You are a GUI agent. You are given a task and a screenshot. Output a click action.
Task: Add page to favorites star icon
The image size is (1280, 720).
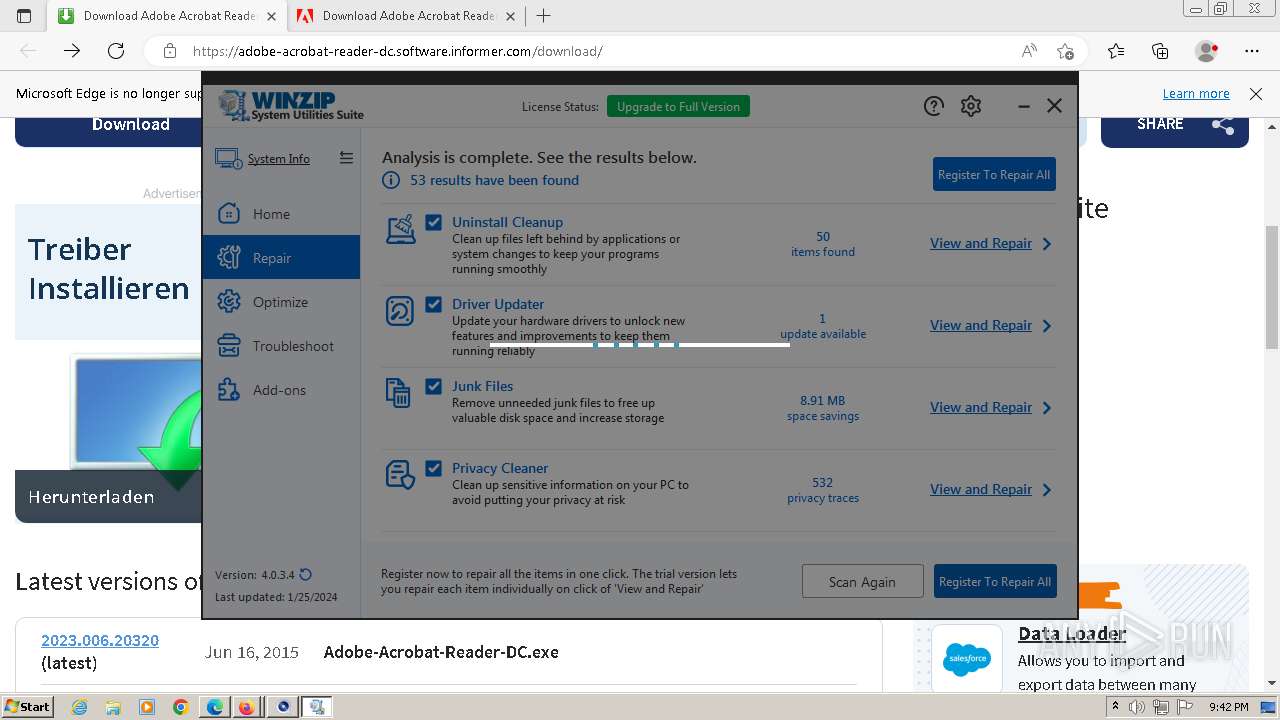[1065, 51]
